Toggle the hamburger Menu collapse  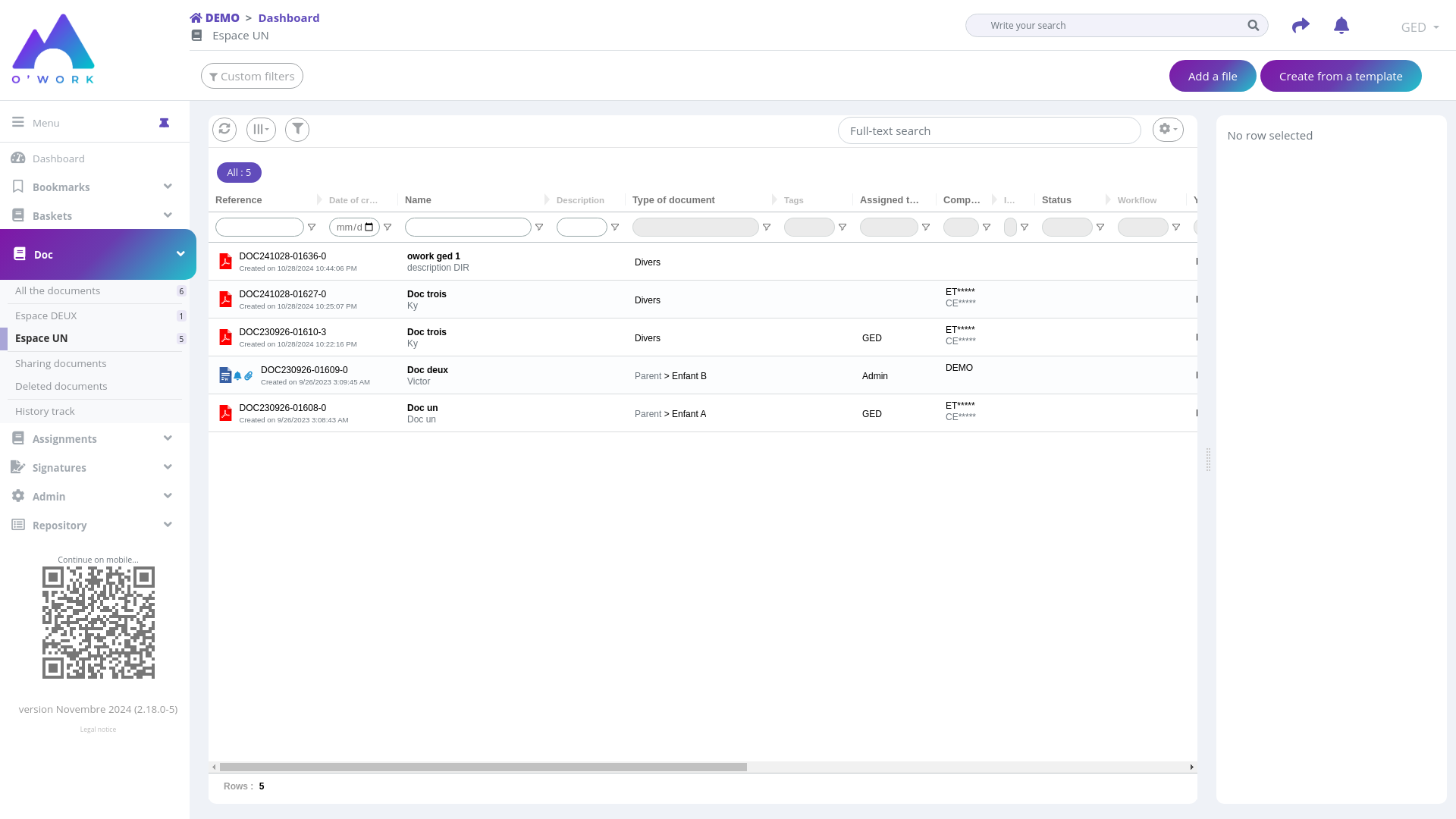18,122
